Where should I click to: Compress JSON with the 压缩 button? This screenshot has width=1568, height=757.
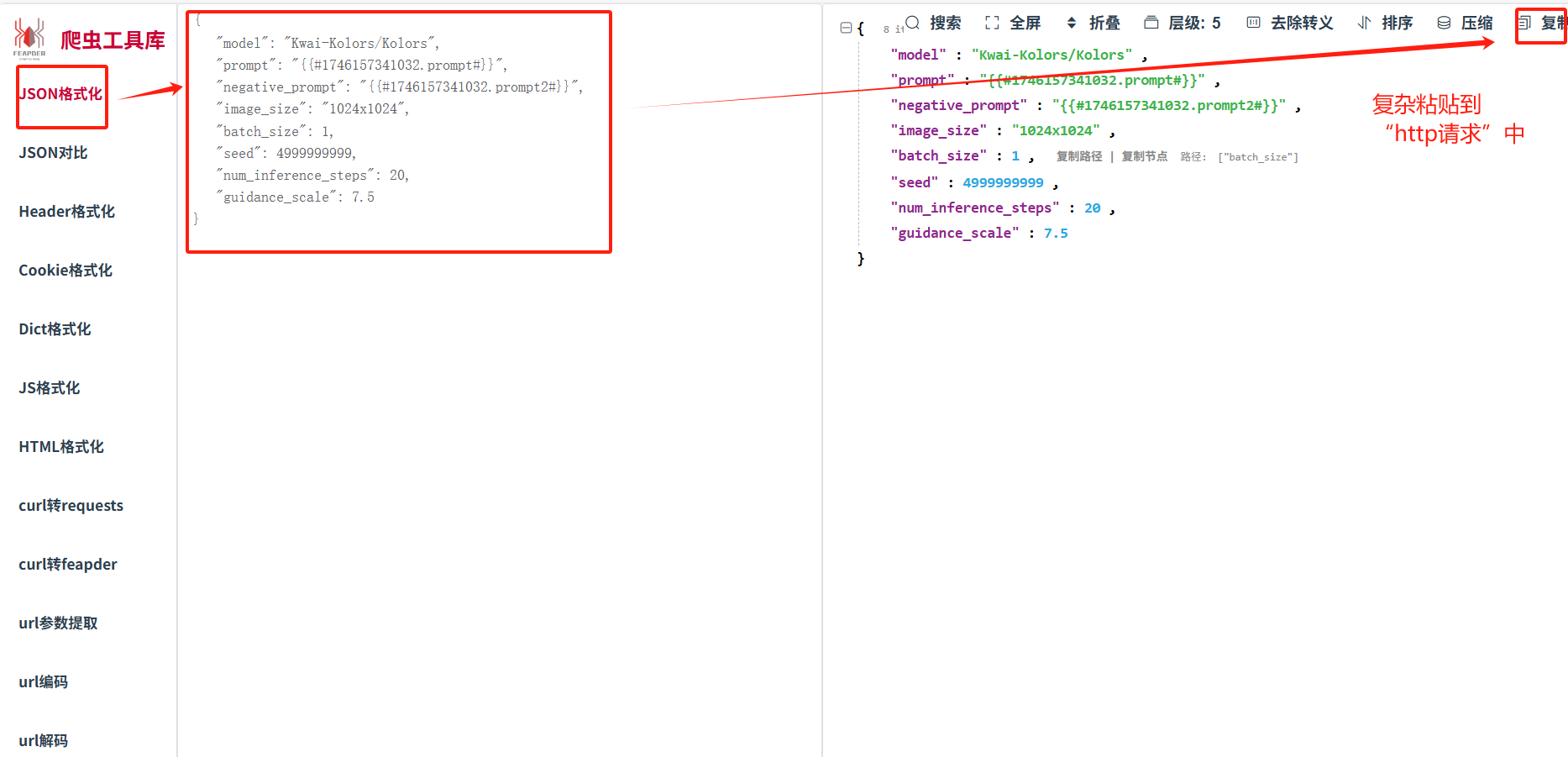(1465, 23)
